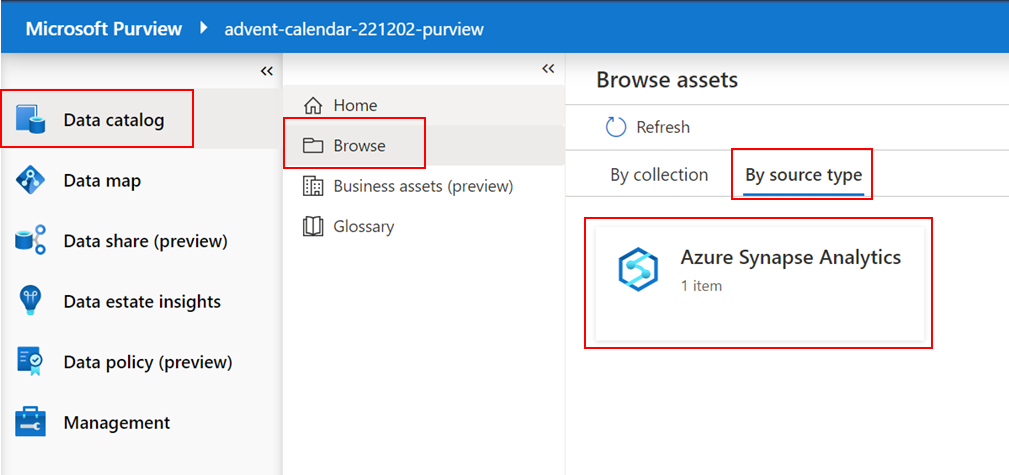
Task: Select the Browse menu item
Action: pyautogui.click(x=359, y=145)
